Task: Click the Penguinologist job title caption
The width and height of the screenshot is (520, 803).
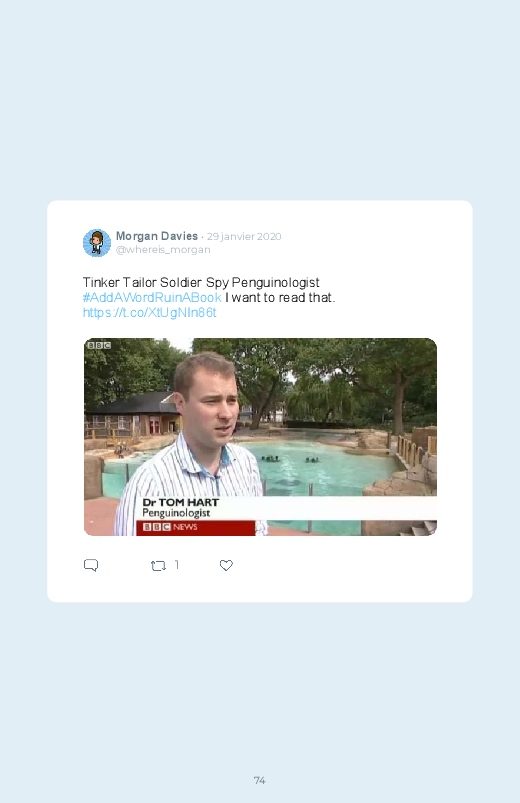Action: pyautogui.click(x=176, y=513)
